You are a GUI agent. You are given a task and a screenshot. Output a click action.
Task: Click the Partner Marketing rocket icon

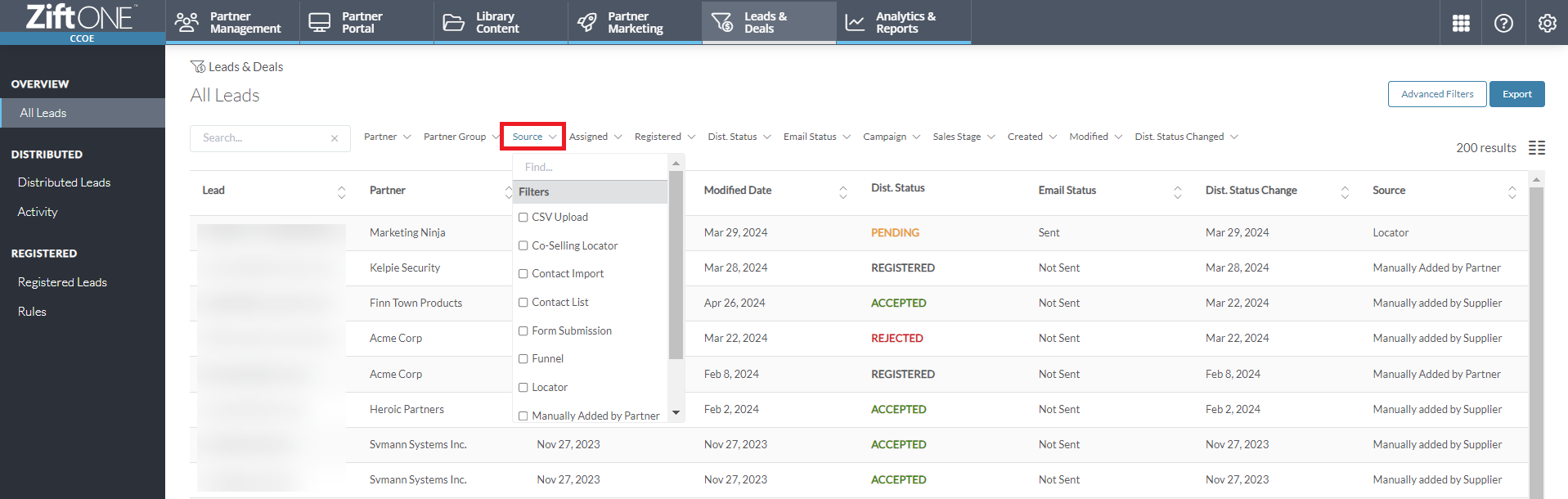pos(586,22)
